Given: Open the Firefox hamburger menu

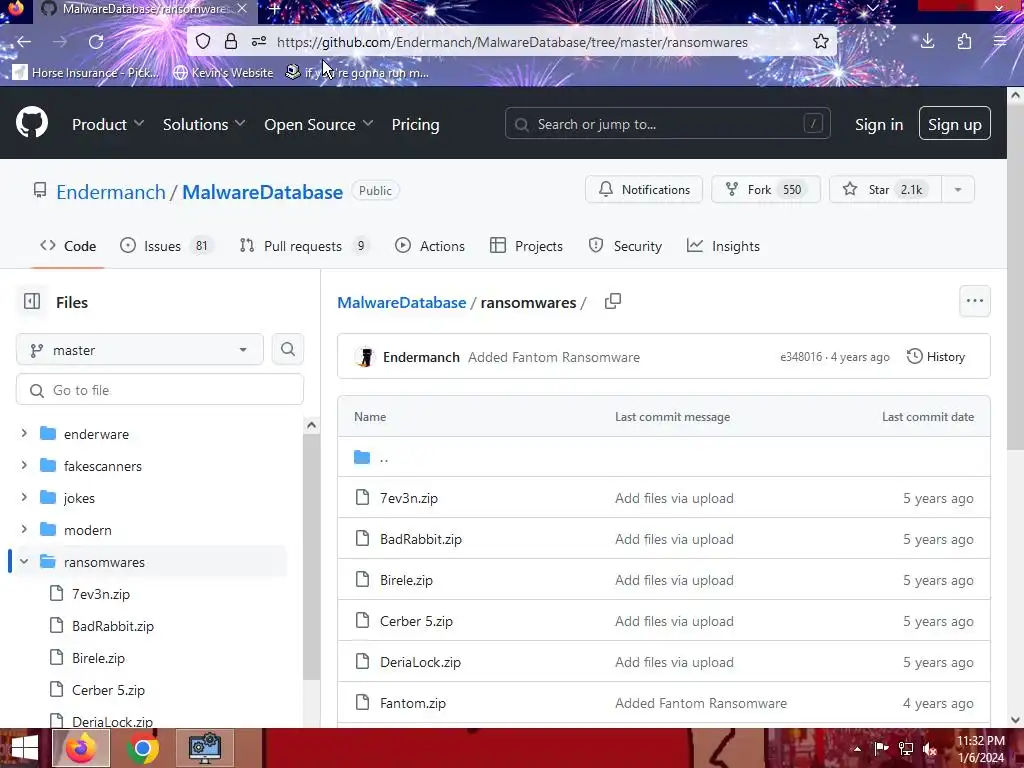Looking at the screenshot, I should click(1000, 42).
